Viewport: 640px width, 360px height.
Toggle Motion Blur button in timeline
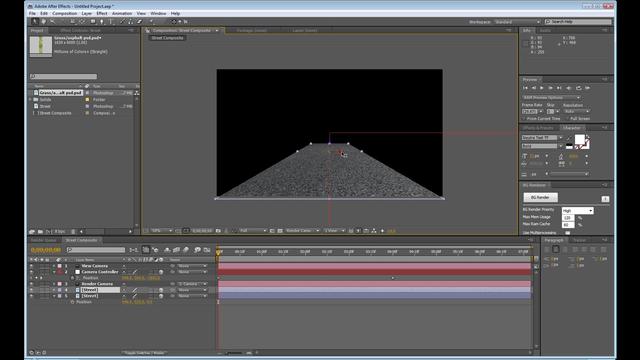coord(186,250)
